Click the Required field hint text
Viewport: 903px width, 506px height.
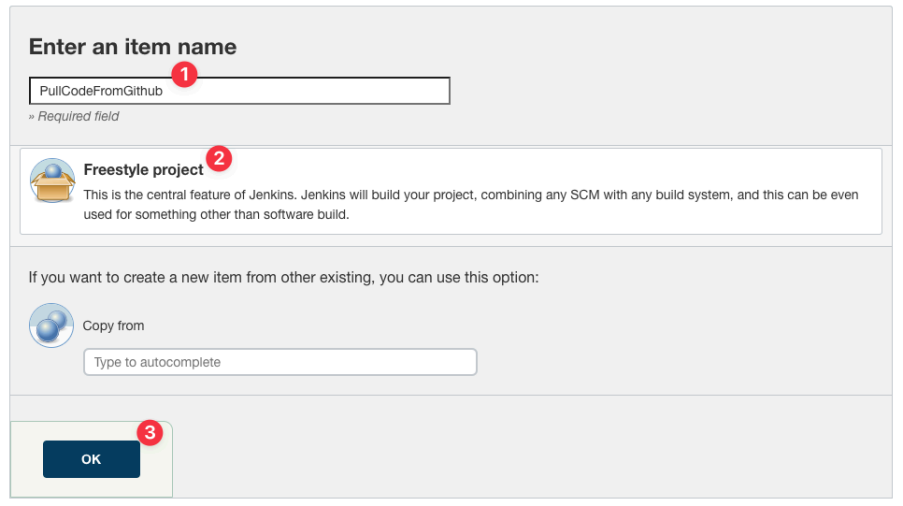(x=74, y=116)
